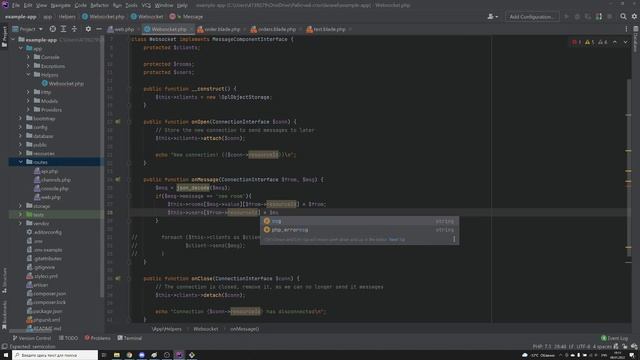Switch to the web.php editor tab
This screenshot has height=360, width=640.
[x=121, y=29]
